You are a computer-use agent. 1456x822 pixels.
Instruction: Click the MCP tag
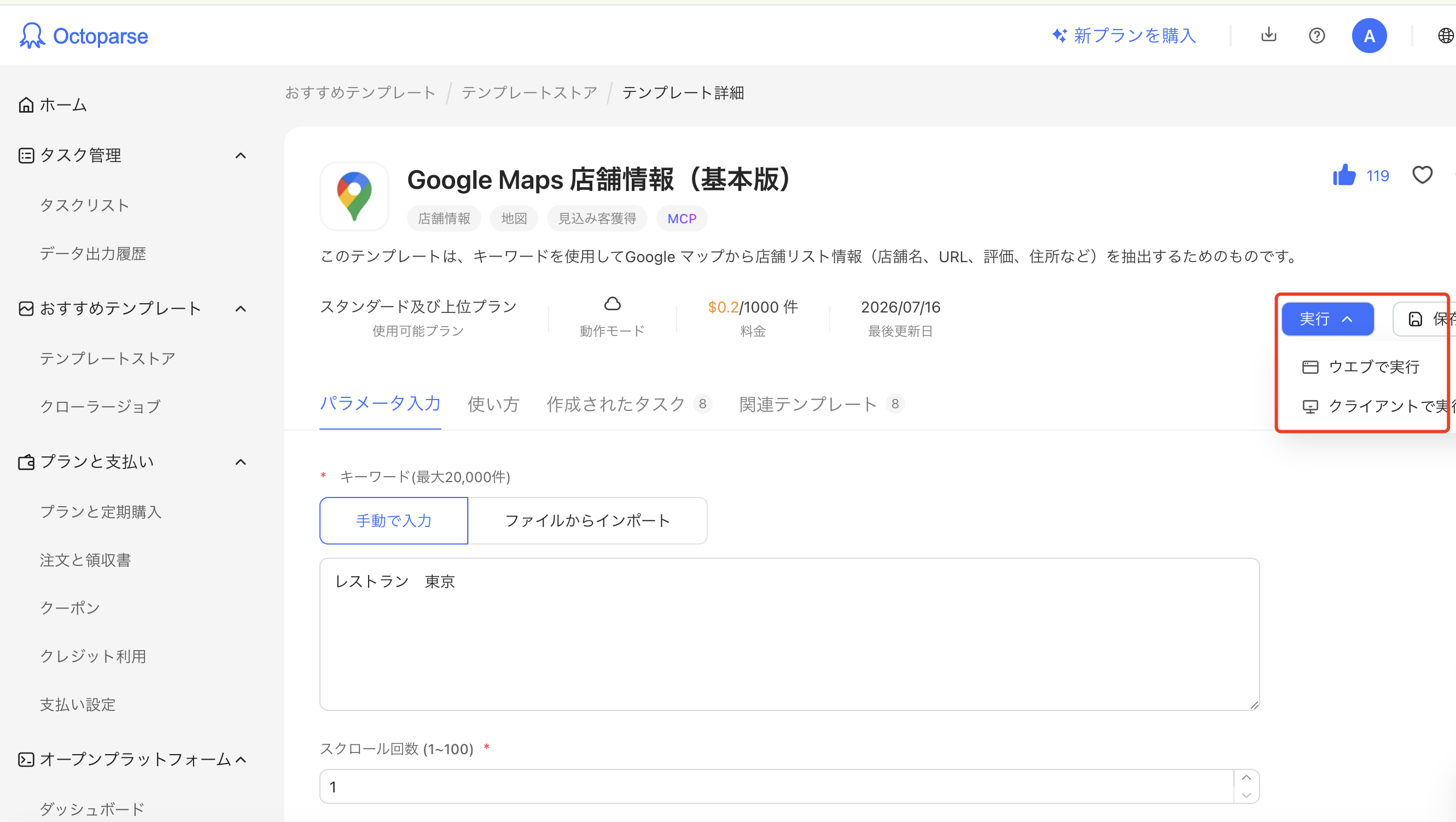click(x=682, y=218)
